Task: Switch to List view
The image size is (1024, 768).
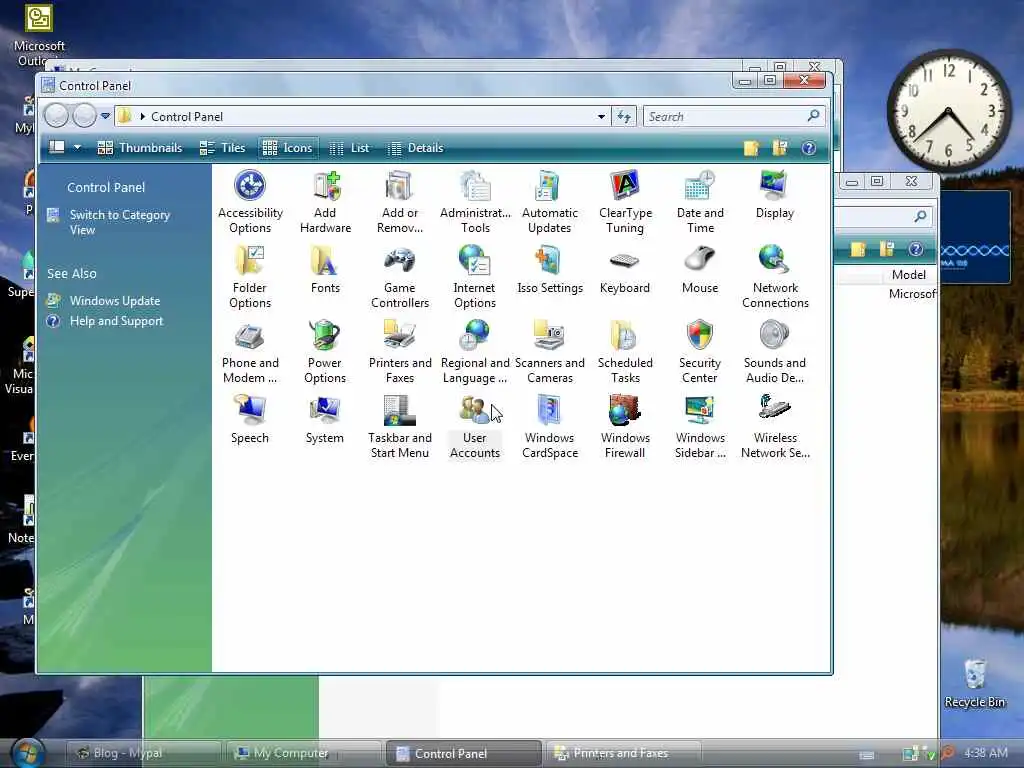Action: 349,148
